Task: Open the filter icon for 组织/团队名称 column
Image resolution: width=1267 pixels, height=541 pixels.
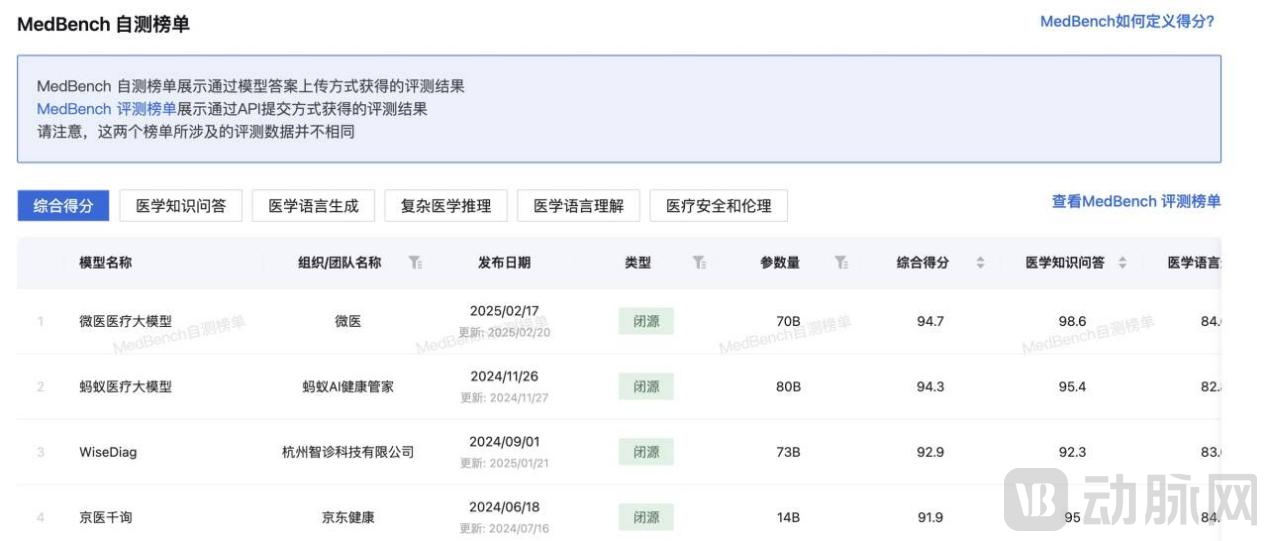Action: click(x=415, y=263)
